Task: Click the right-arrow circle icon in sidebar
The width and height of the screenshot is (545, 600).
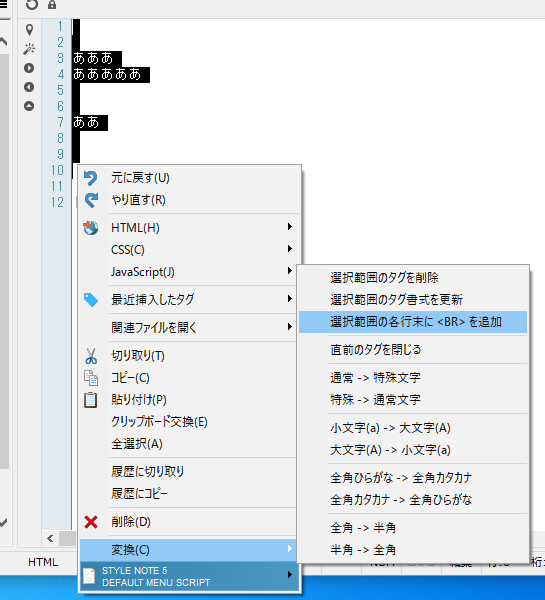Action: click(29, 68)
